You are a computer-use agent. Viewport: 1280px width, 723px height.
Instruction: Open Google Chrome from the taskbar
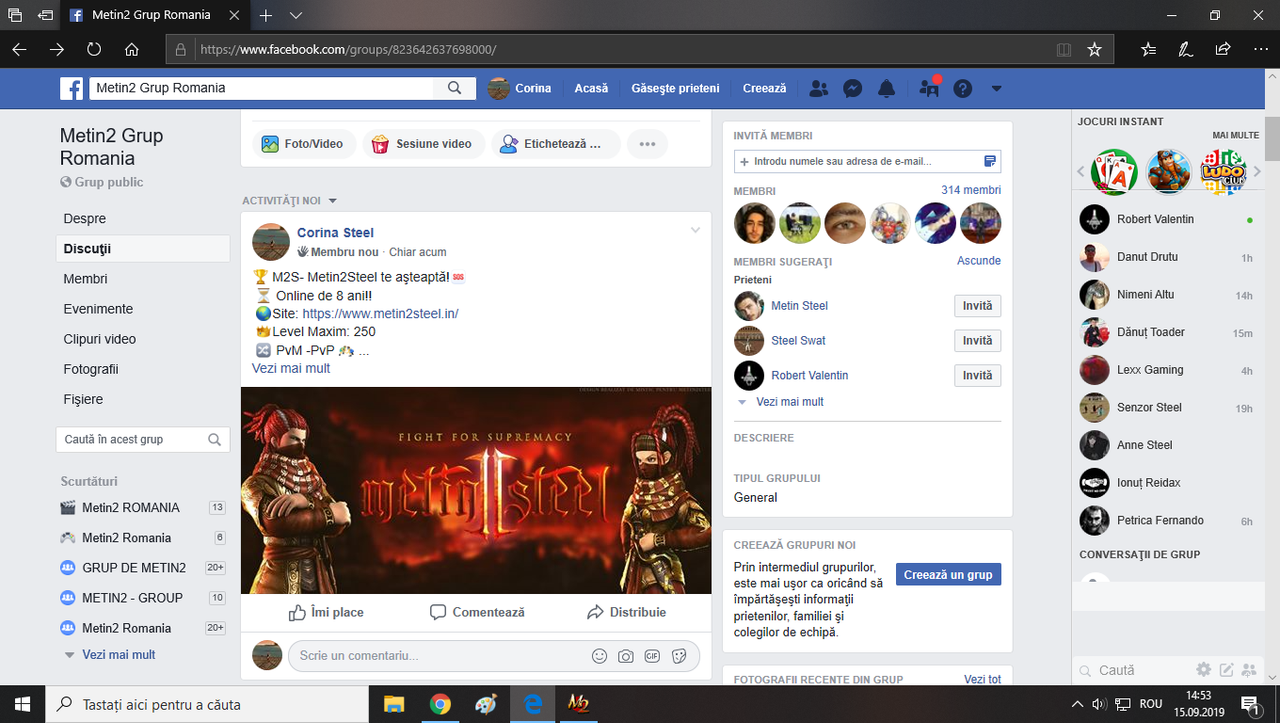[x=440, y=704]
